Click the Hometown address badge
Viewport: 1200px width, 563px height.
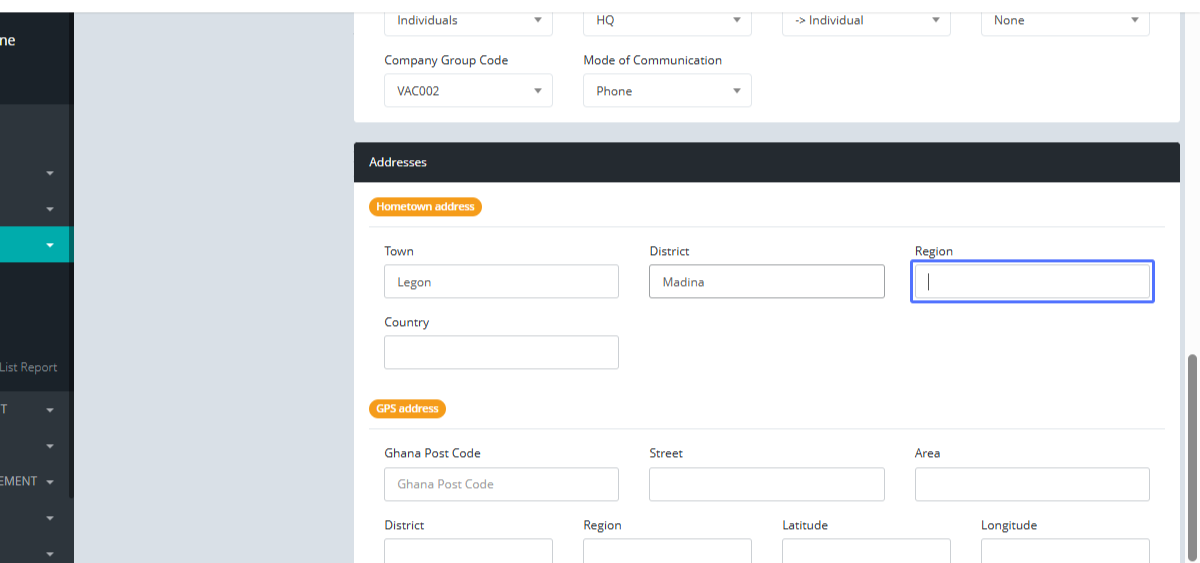click(425, 207)
